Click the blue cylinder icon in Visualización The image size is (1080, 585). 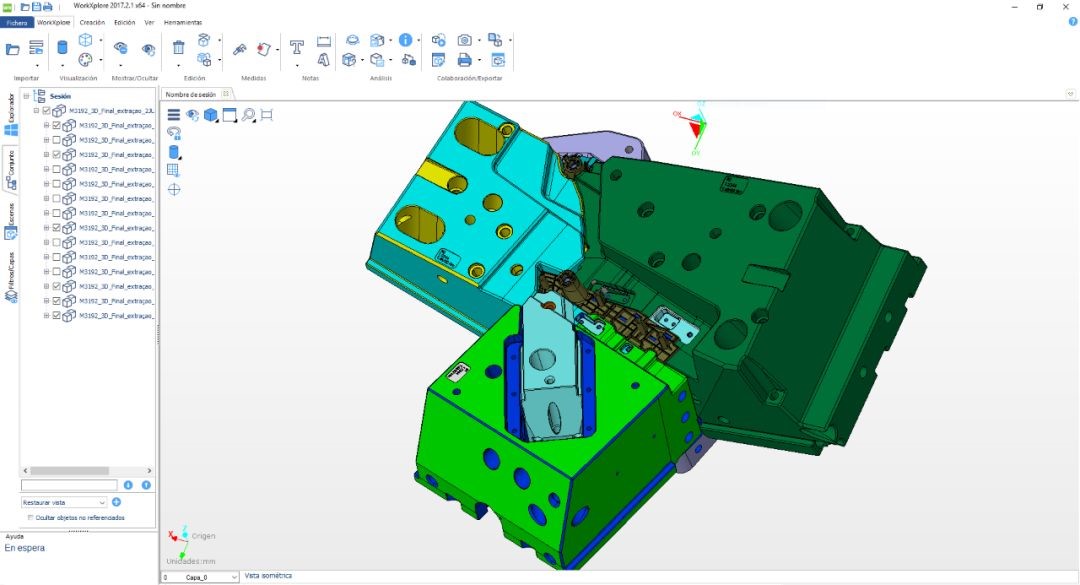pyautogui.click(x=62, y=47)
